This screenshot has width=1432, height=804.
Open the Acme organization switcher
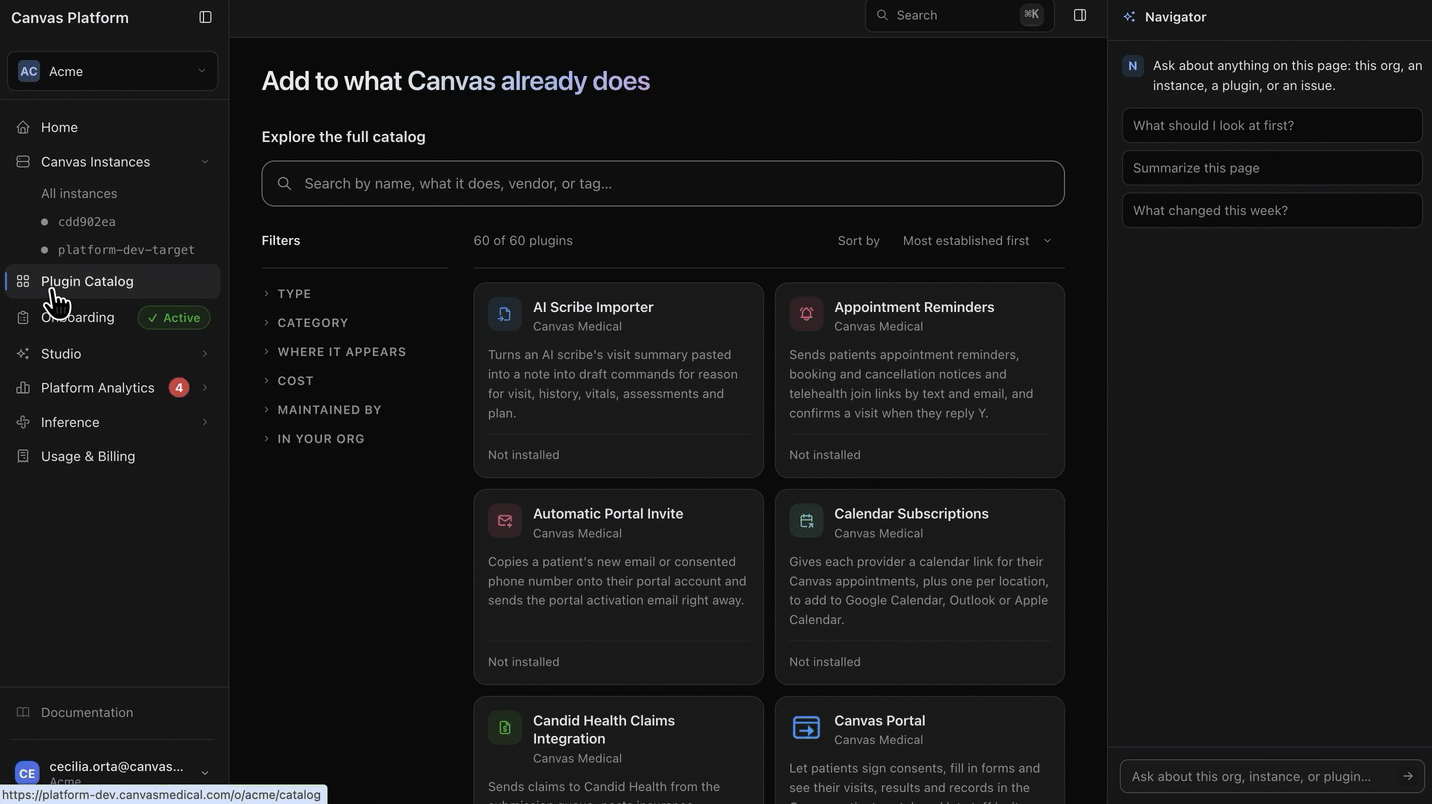(112, 71)
